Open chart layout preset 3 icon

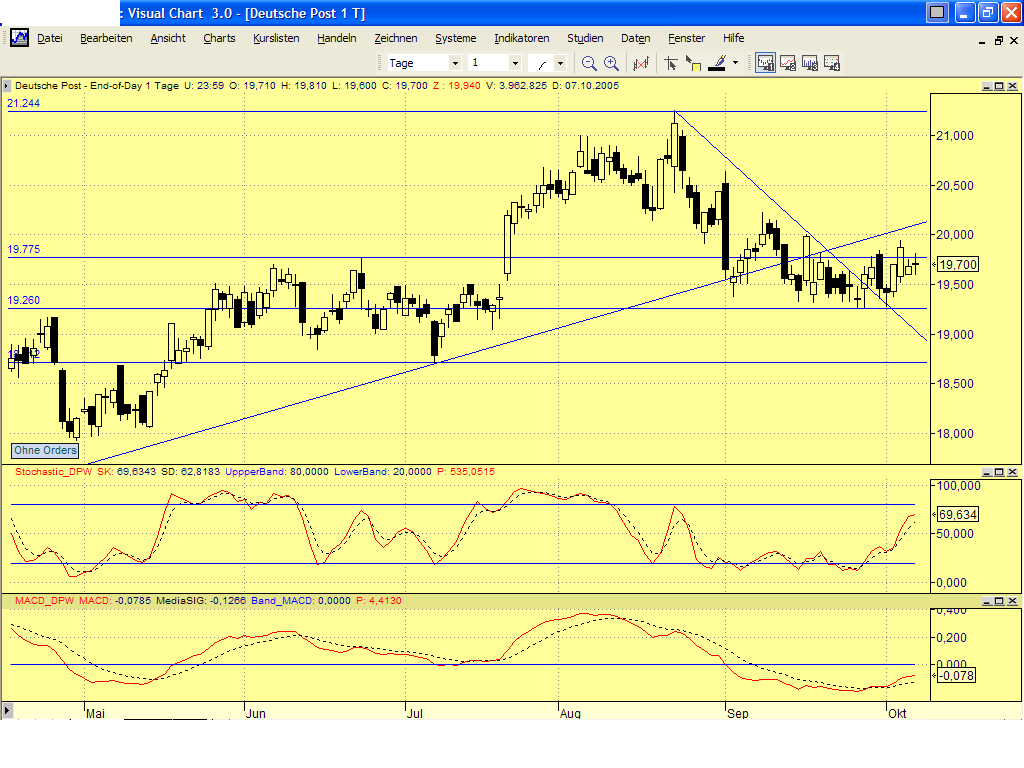810,62
